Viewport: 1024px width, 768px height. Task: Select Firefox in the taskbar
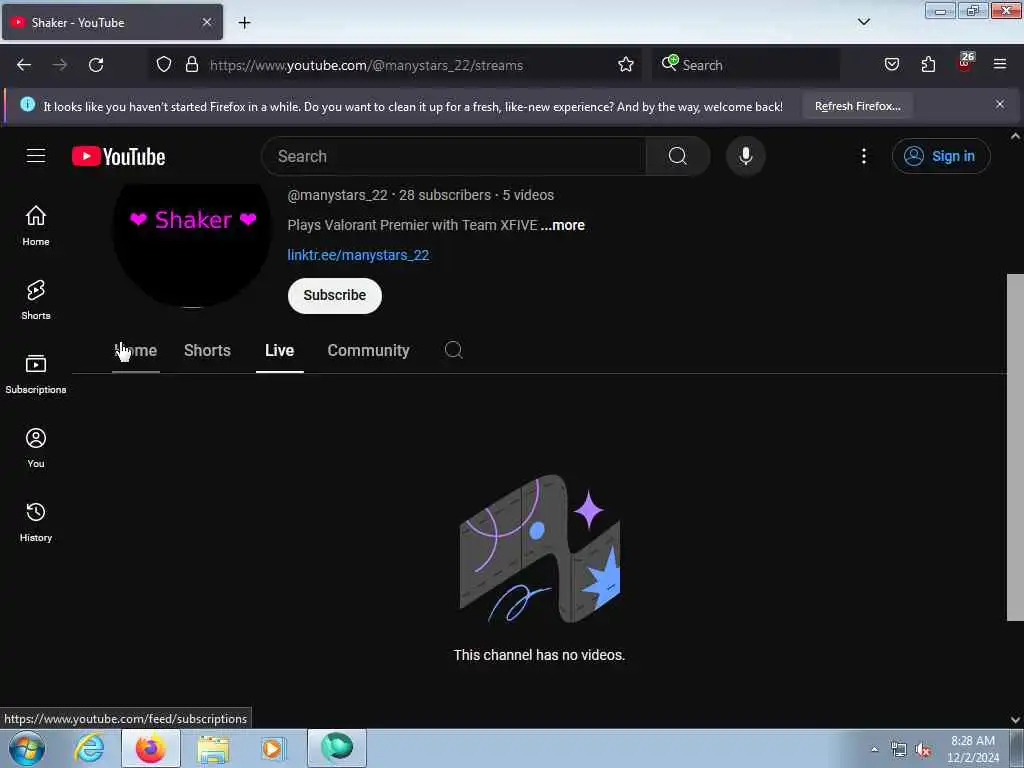151,748
